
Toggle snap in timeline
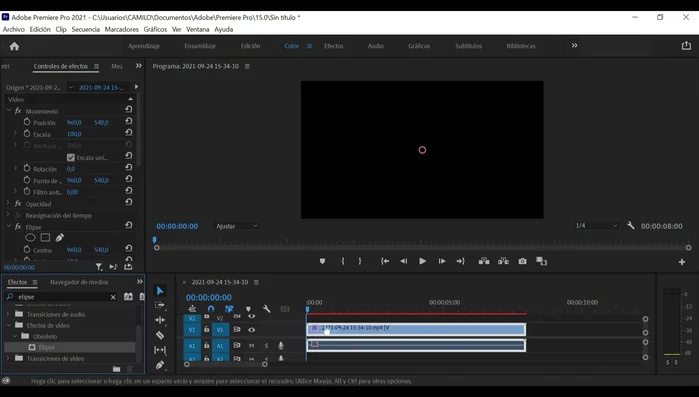(x=211, y=309)
